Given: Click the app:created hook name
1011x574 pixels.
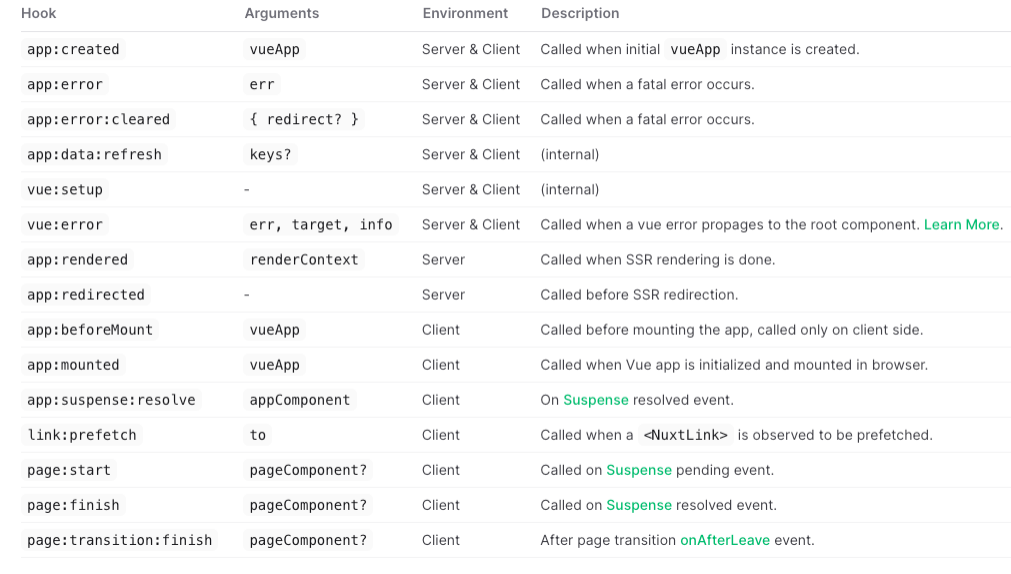Looking at the screenshot, I should [x=73, y=50].
